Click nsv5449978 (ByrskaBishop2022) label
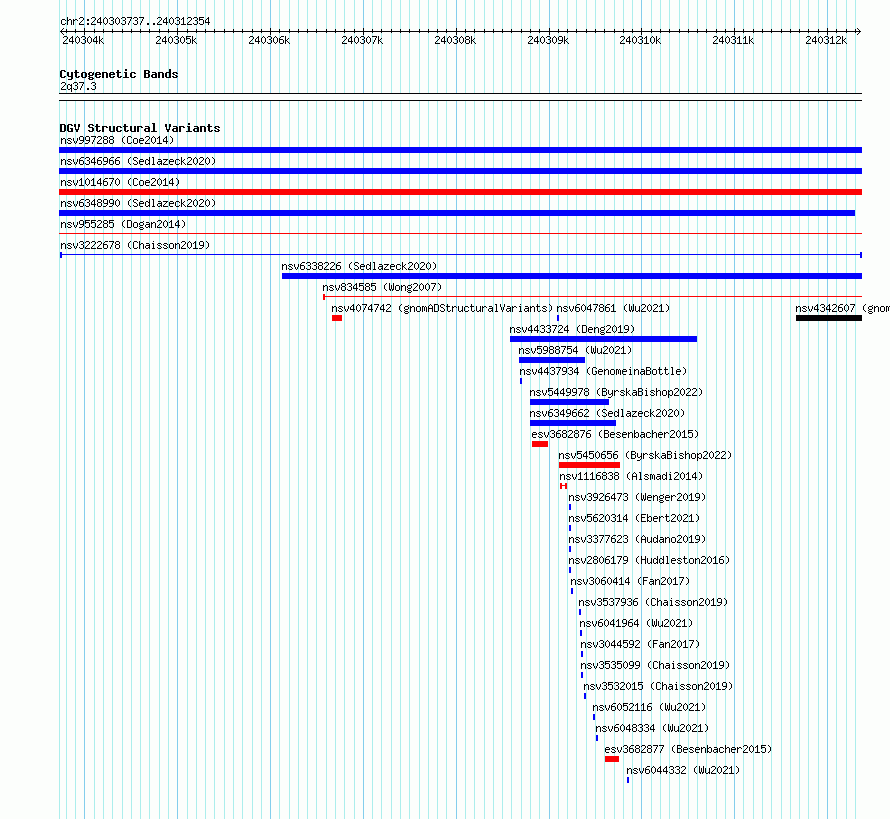The image size is (890, 819). tap(616, 392)
